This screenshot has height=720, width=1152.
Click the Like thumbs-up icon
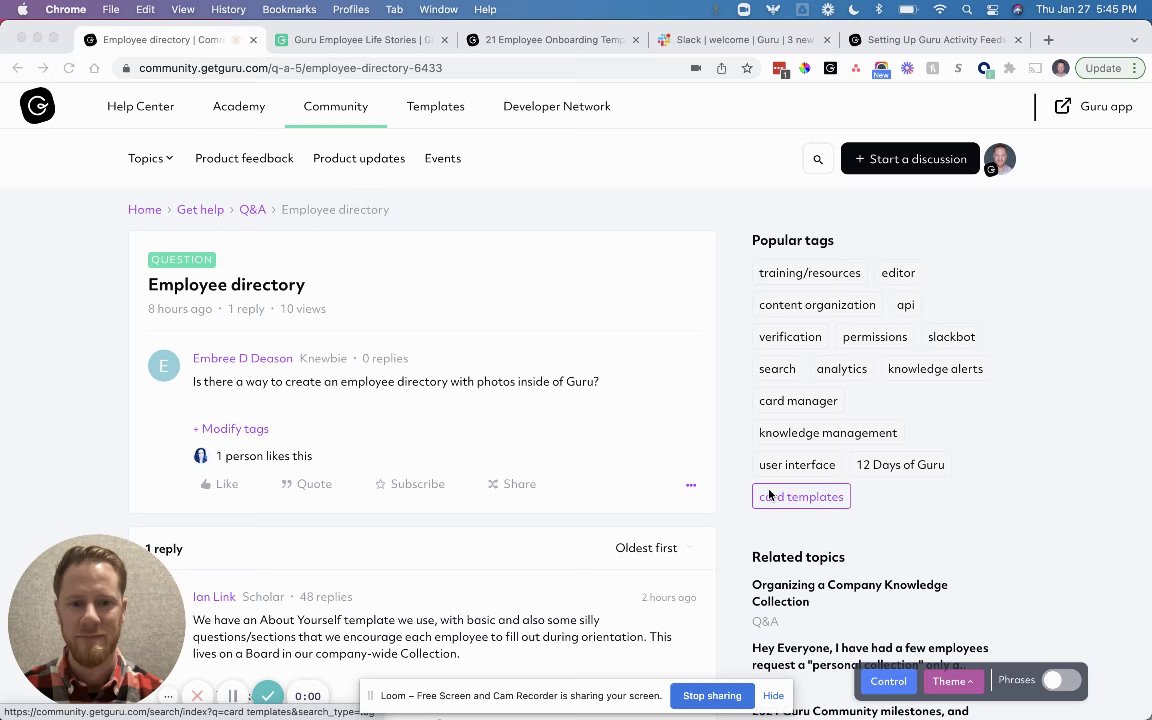pyautogui.click(x=206, y=484)
